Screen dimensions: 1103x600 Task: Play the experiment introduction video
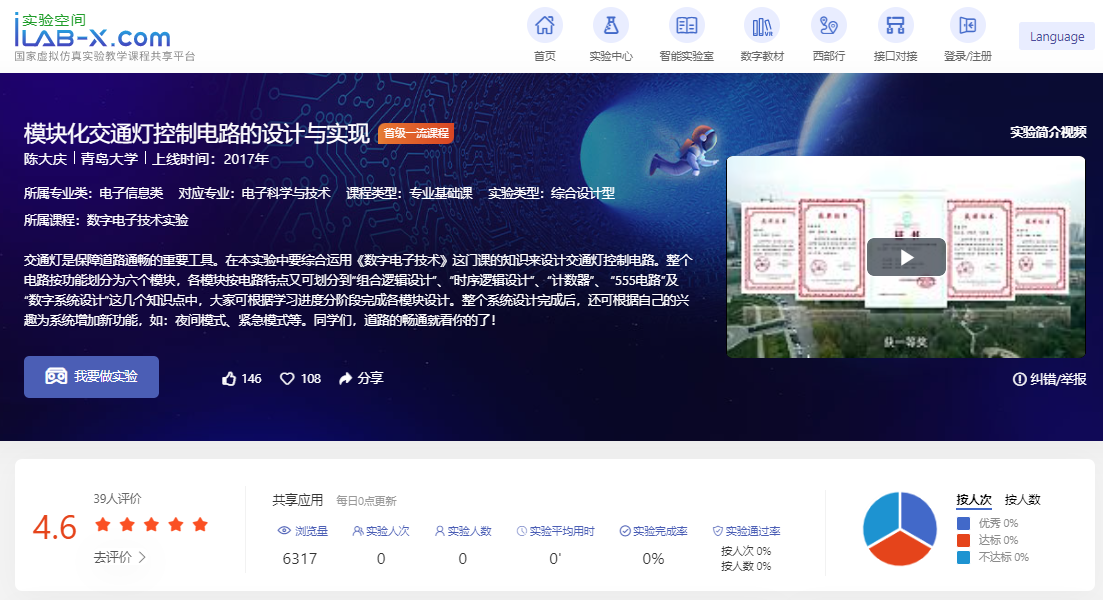coord(906,257)
